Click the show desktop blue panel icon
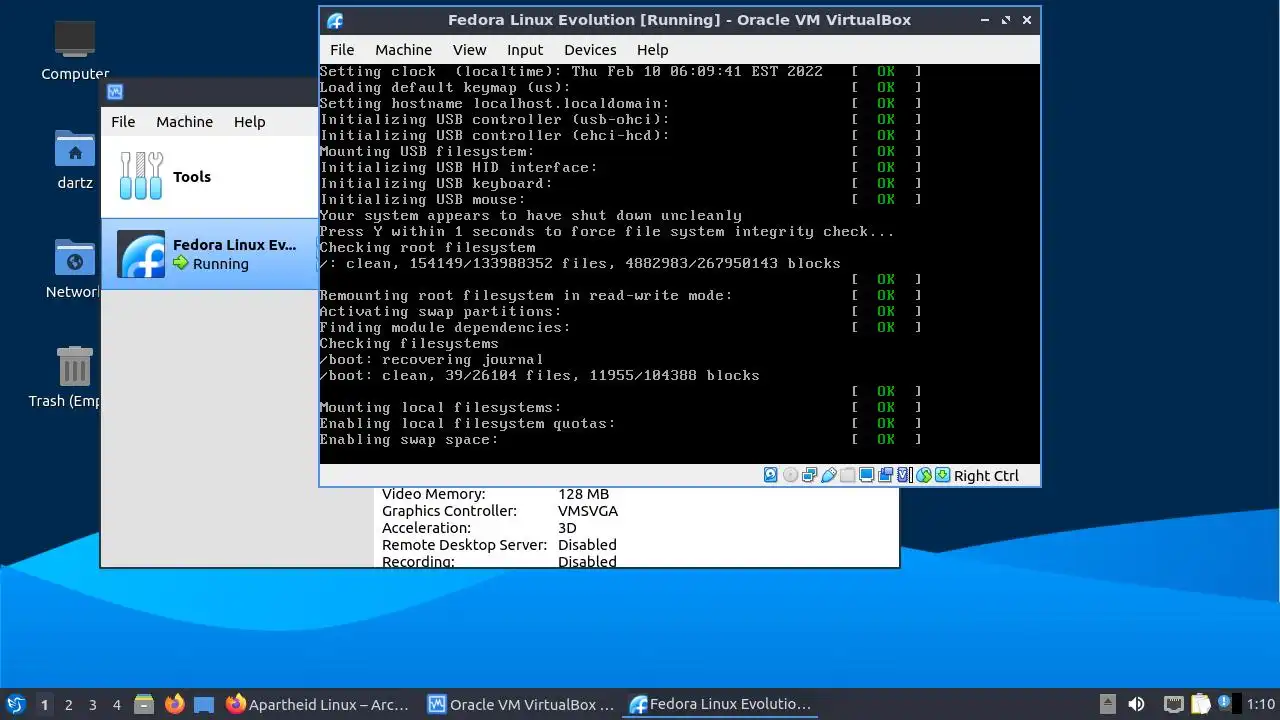 tap(204, 704)
